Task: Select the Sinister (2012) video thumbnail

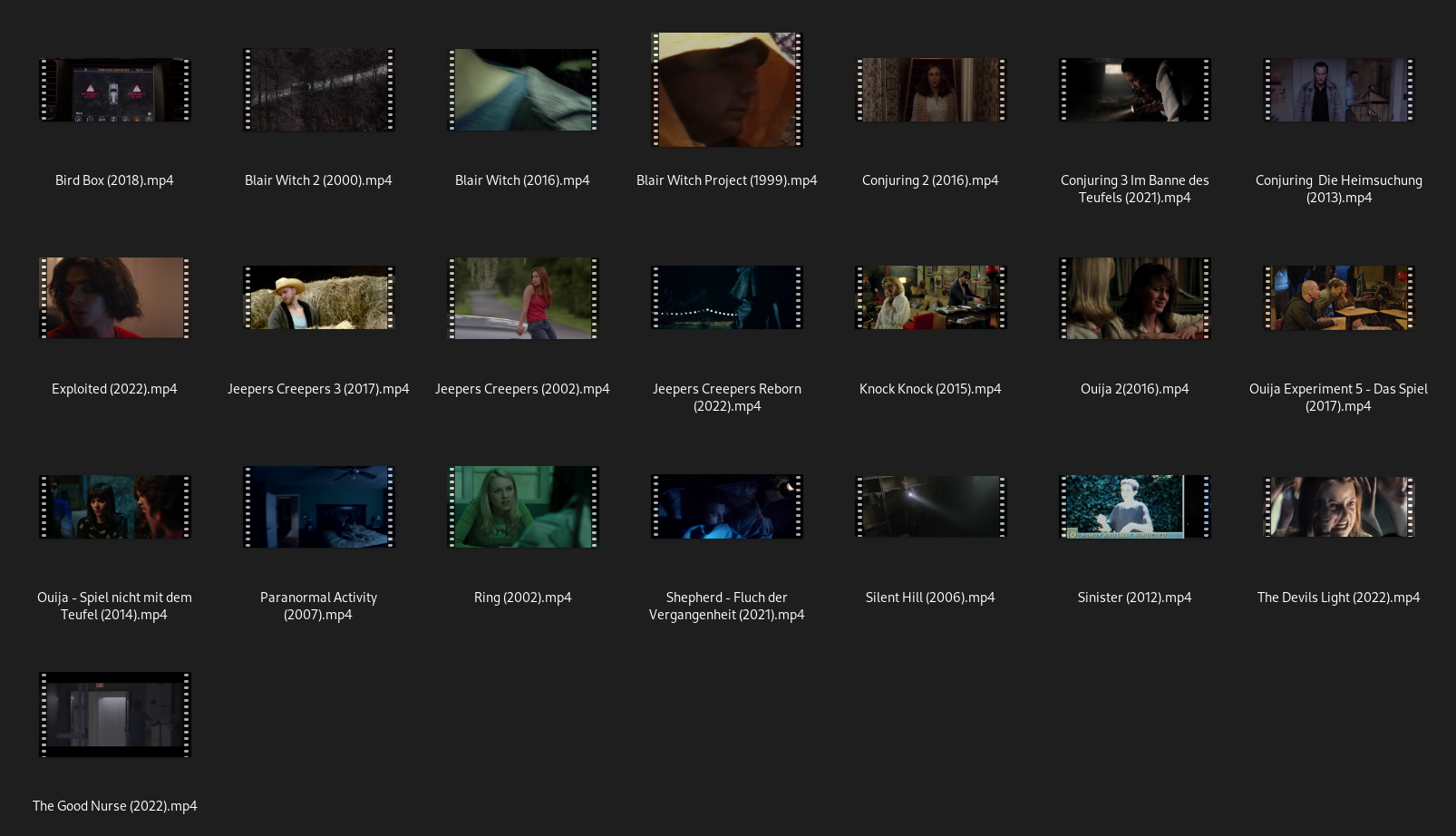Action: (x=1134, y=507)
